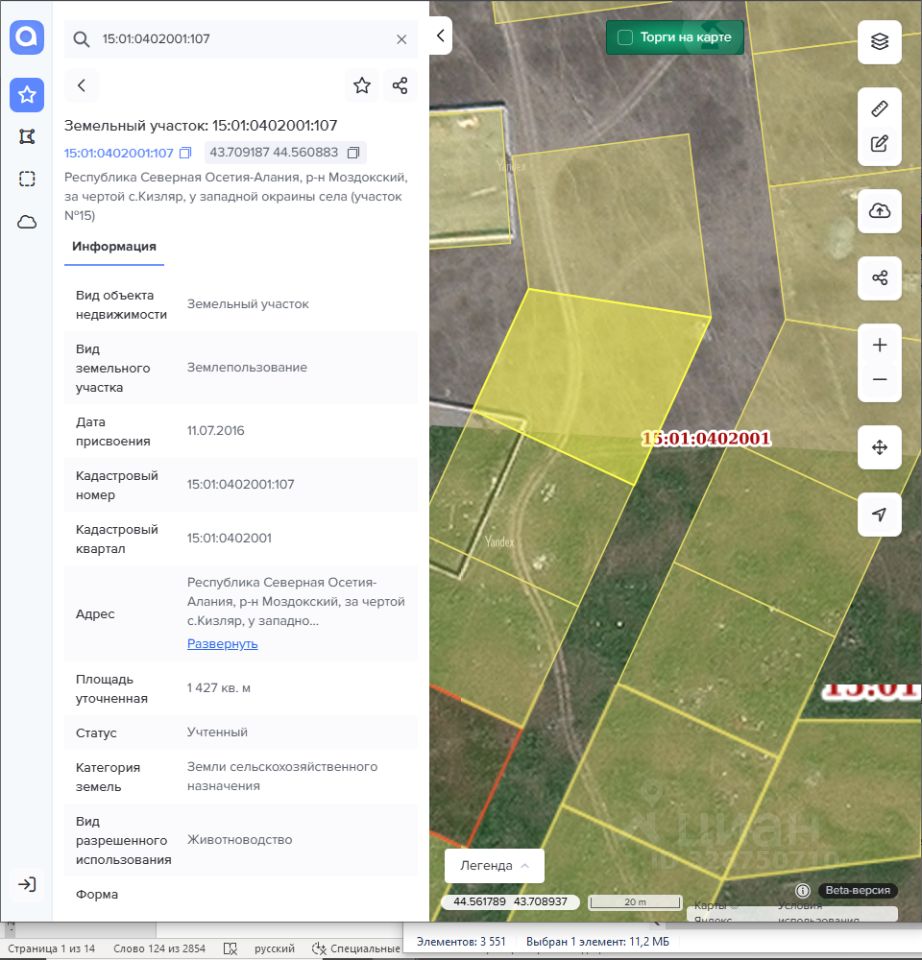Click the Учтенный status value
The image size is (922, 960).
tap(217, 732)
